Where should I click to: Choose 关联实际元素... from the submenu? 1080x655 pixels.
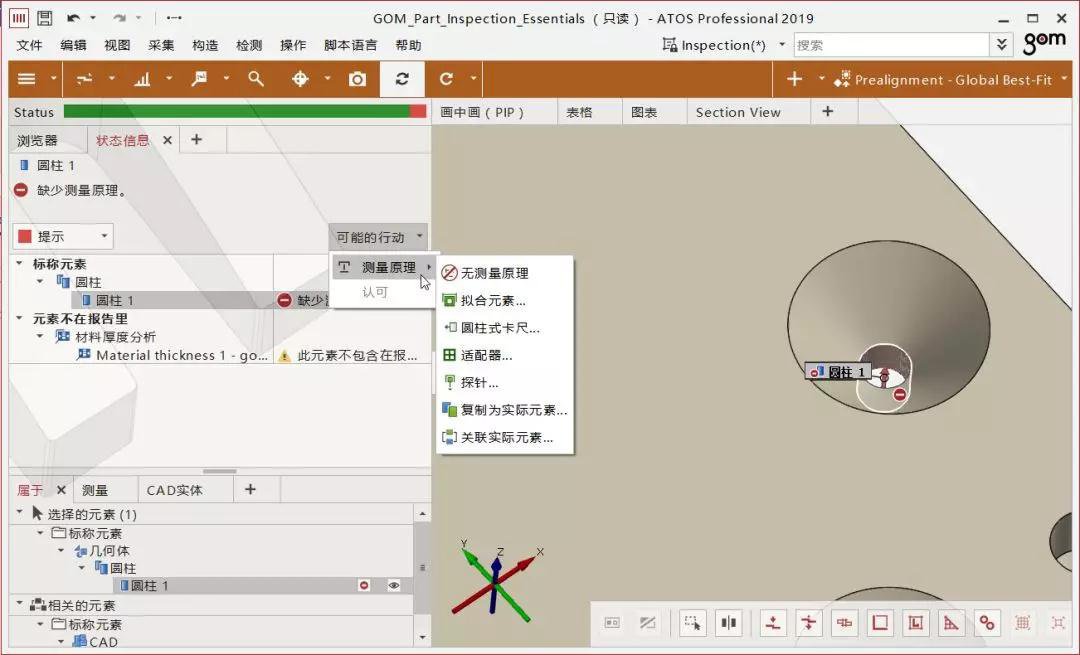pos(505,437)
